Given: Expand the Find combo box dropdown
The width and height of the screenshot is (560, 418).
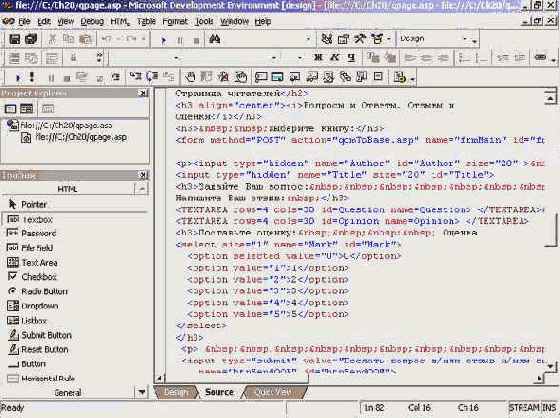Looking at the screenshot, I should click(x=308, y=39).
